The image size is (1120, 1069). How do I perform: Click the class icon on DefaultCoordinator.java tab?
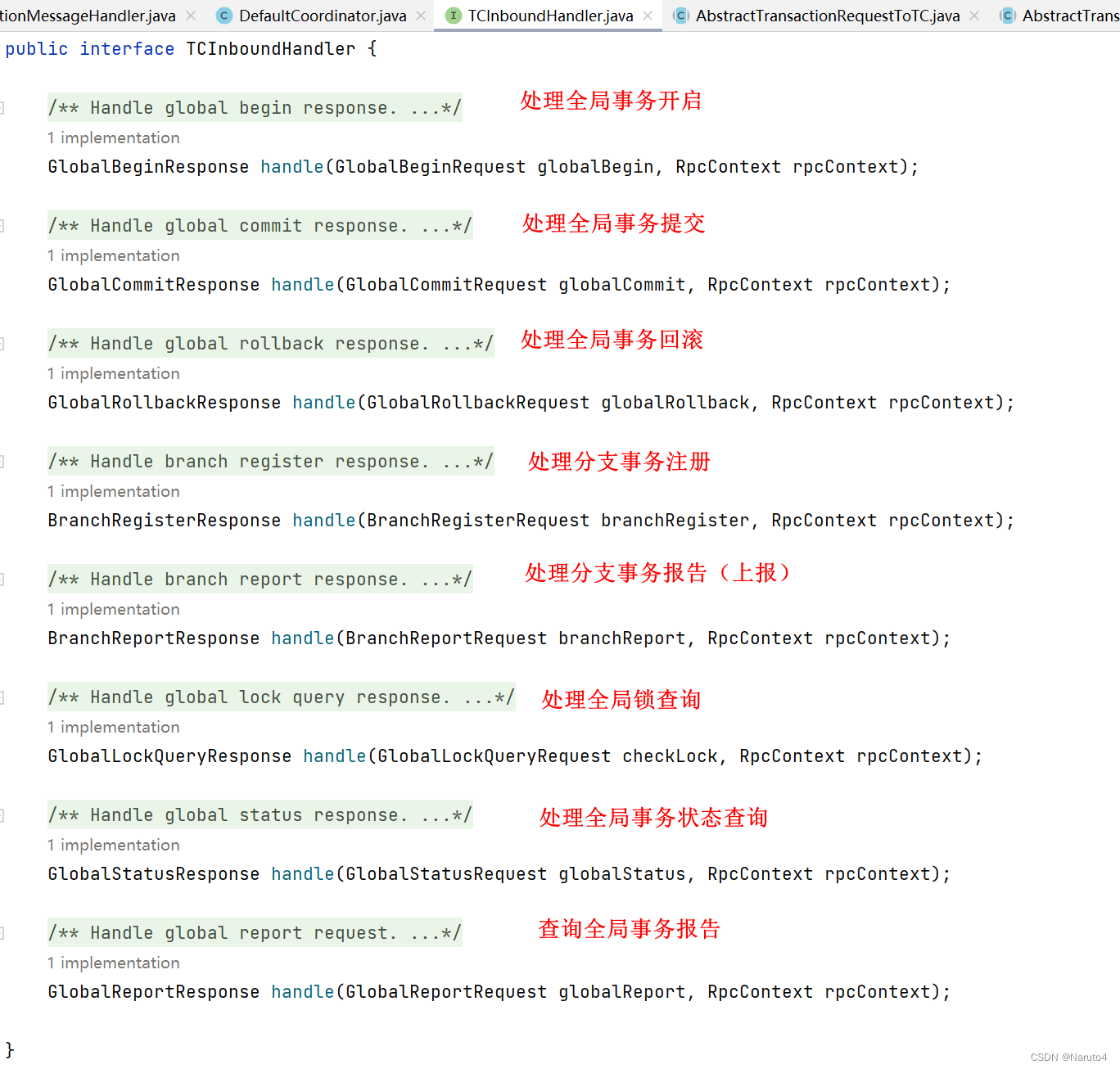pos(224,16)
